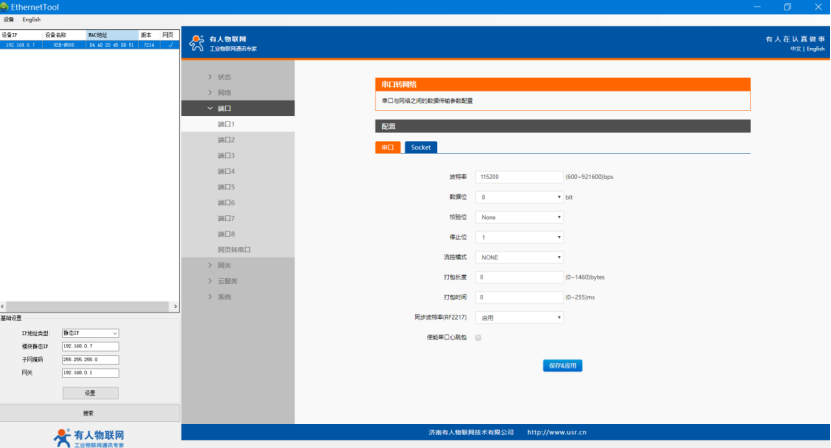Expand the 状态 (Status) sidebar section
The image size is (831, 448).
[x=224, y=77]
